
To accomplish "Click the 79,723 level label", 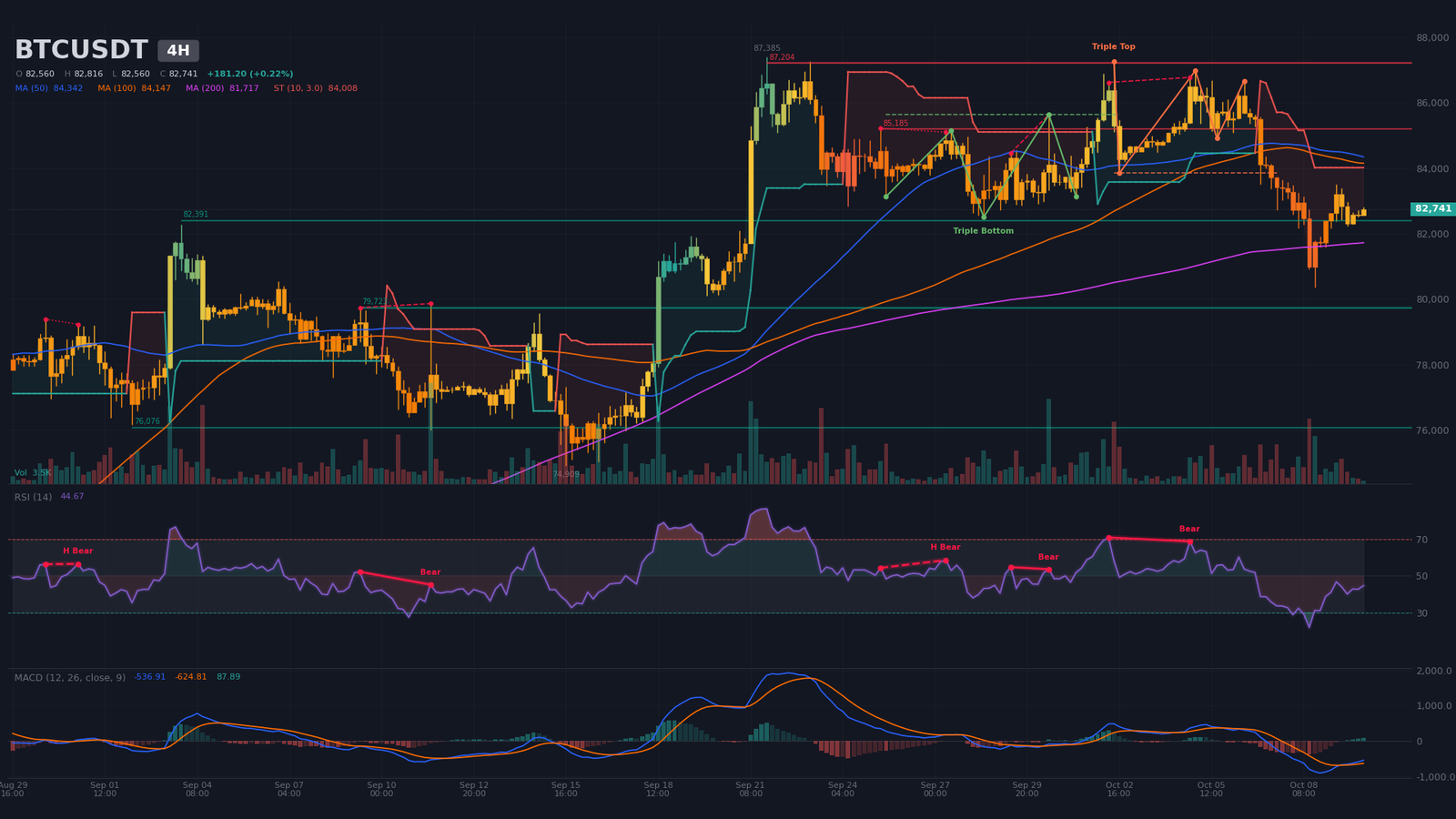I will pyautogui.click(x=374, y=301).
